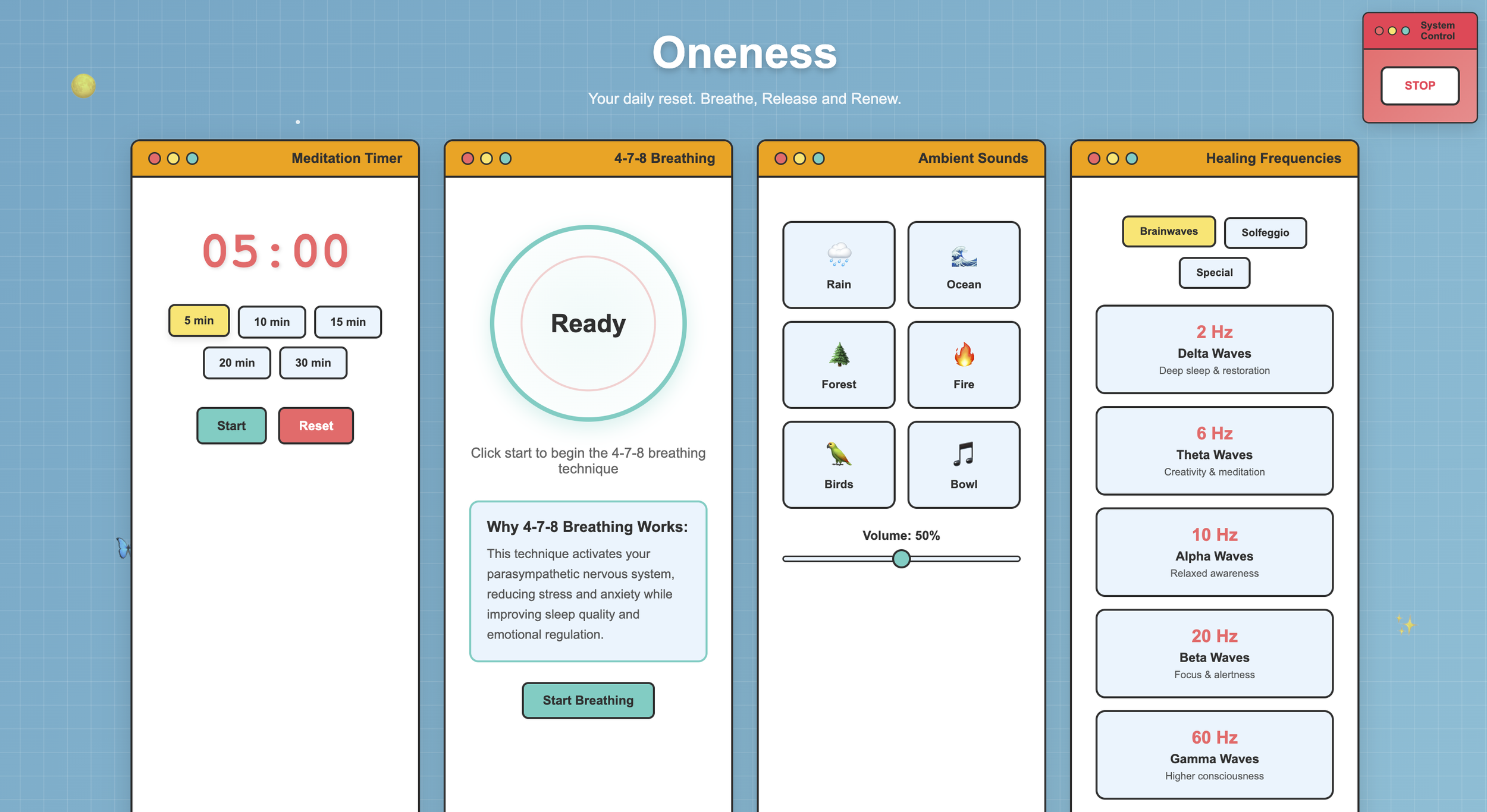The width and height of the screenshot is (1487, 812).
Task: Play the Ocean wave sound
Action: [x=963, y=265]
